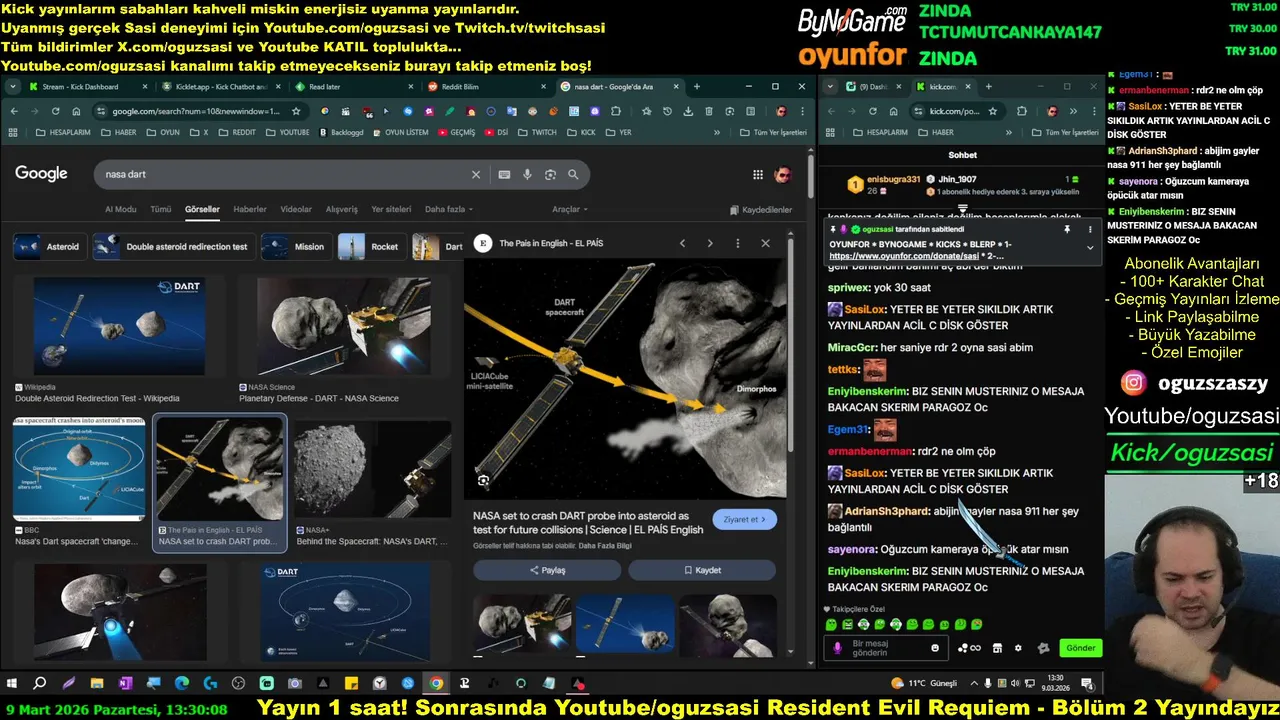Collapse the chat leaderboard handle
This screenshot has height=720, width=1280.
[x=963, y=209]
